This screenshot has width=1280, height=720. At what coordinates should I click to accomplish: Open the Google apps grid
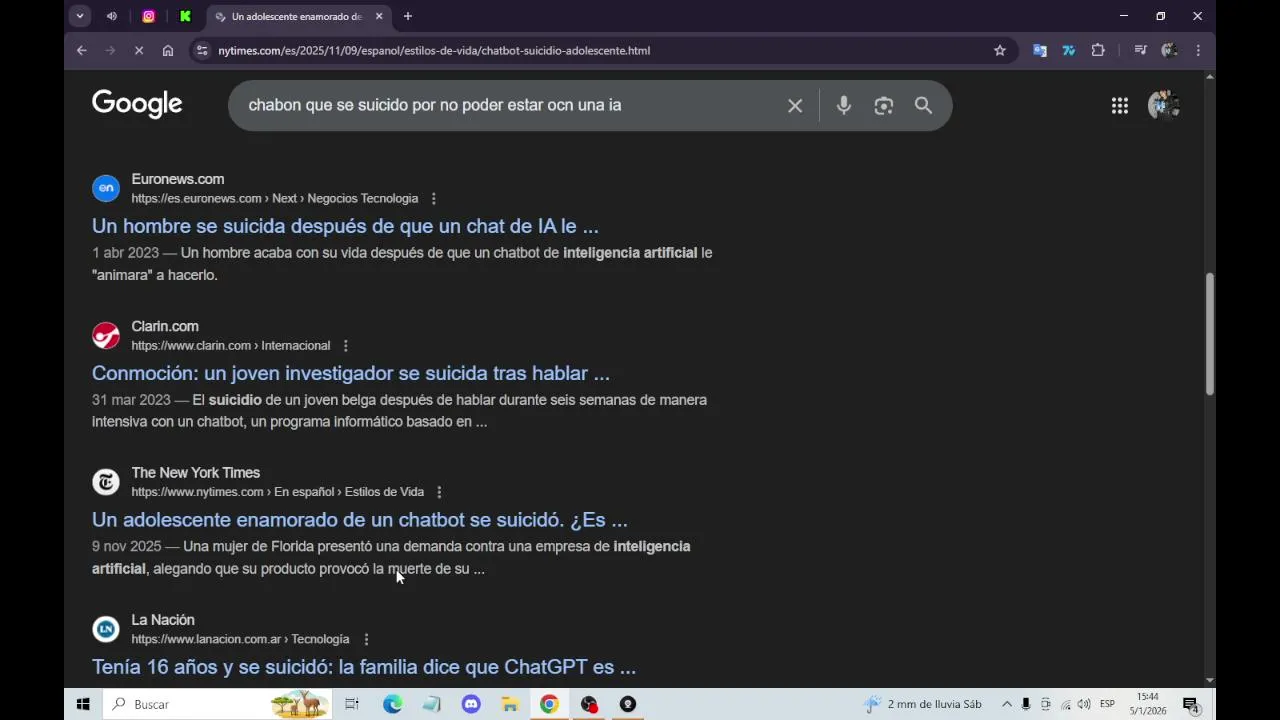coord(1120,105)
